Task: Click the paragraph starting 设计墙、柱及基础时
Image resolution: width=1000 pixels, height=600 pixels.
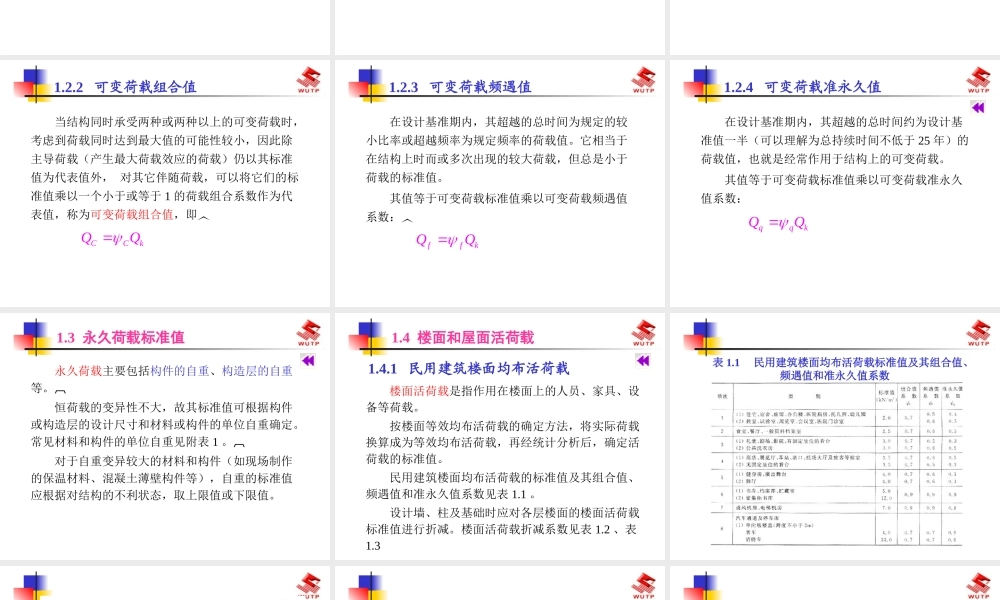Action: (x=503, y=529)
